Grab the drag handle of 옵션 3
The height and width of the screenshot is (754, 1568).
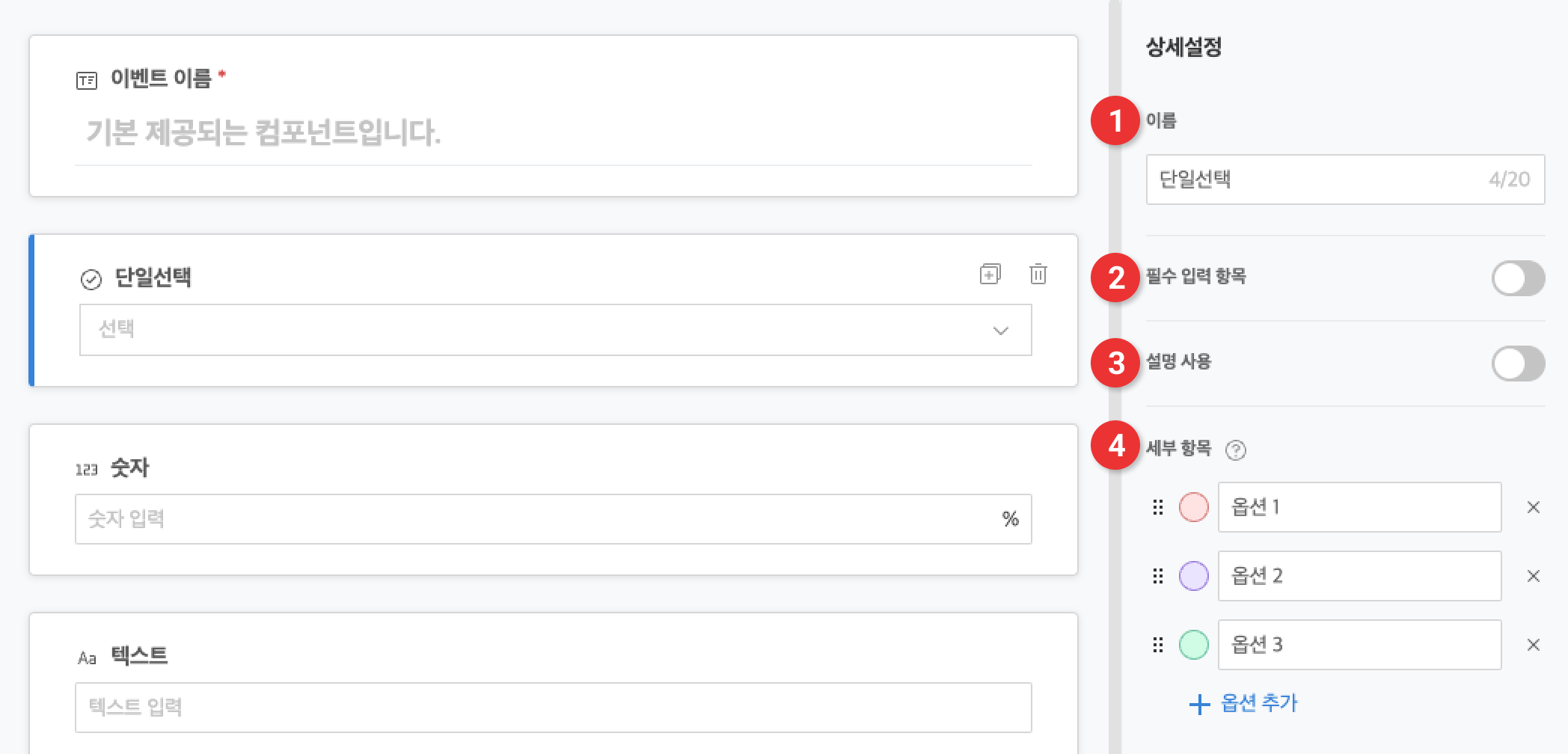[1157, 645]
